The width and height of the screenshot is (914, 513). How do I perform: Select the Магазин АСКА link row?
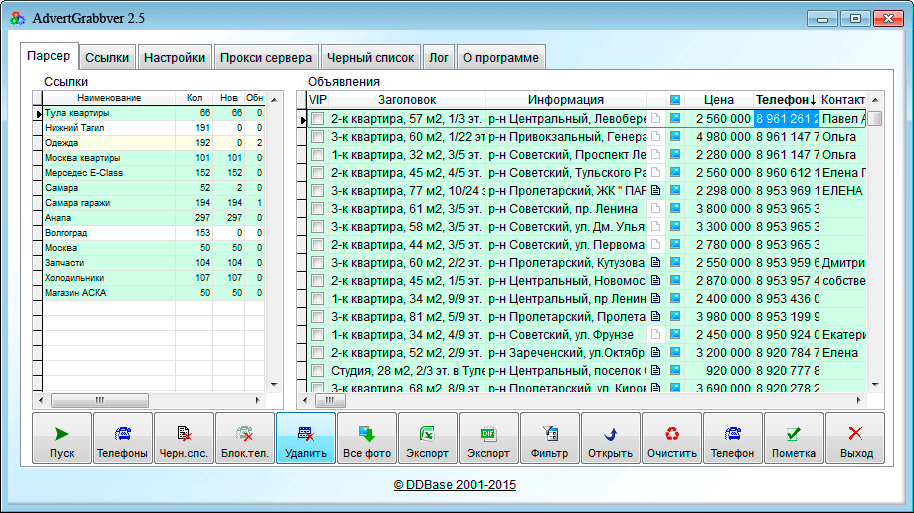point(154,293)
